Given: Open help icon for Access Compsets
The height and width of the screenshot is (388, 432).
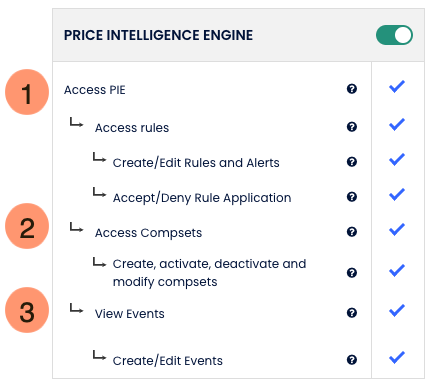Looking at the screenshot, I should pyautogui.click(x=352, y=232).
